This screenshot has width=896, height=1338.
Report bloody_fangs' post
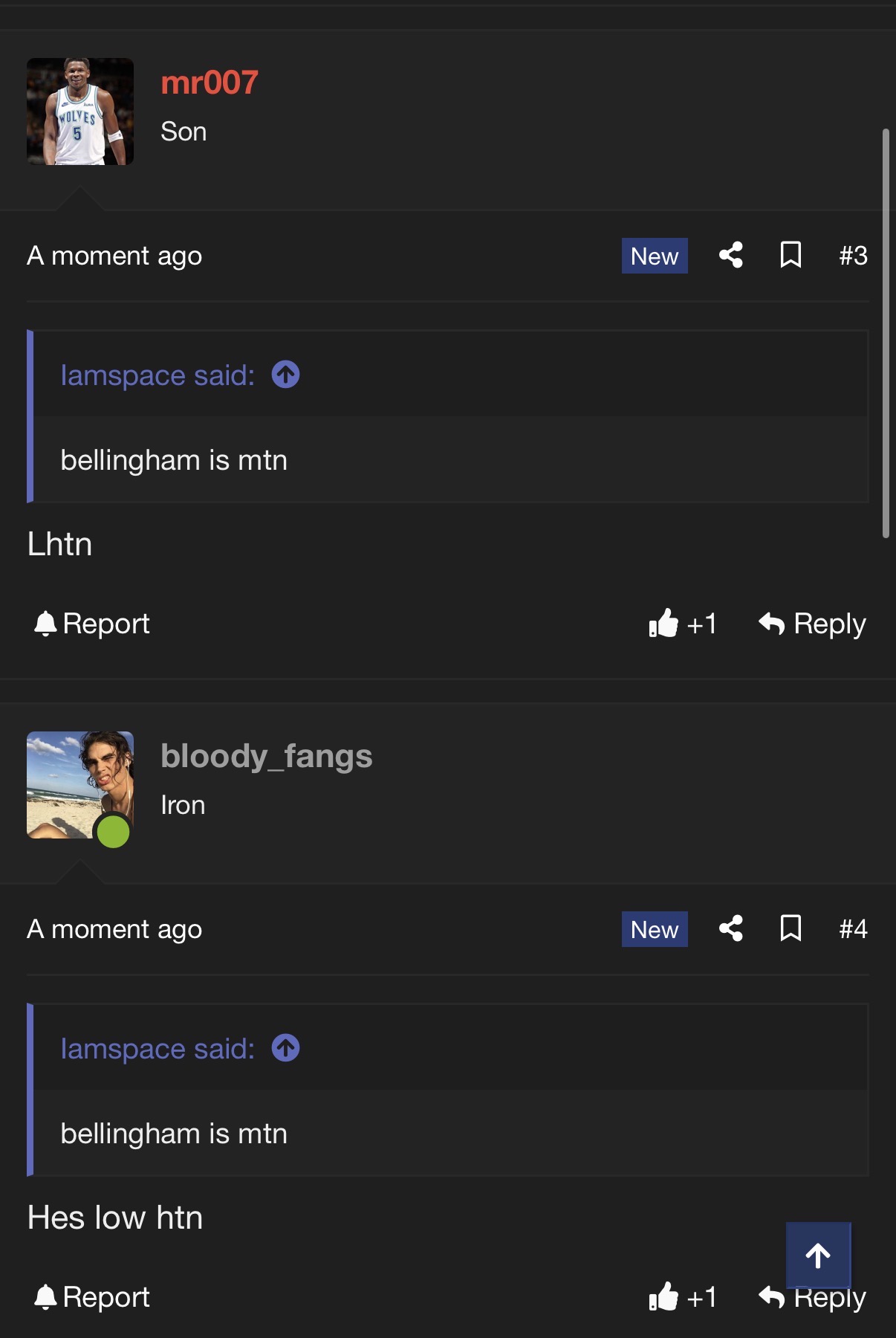(x=92, y=1296)
